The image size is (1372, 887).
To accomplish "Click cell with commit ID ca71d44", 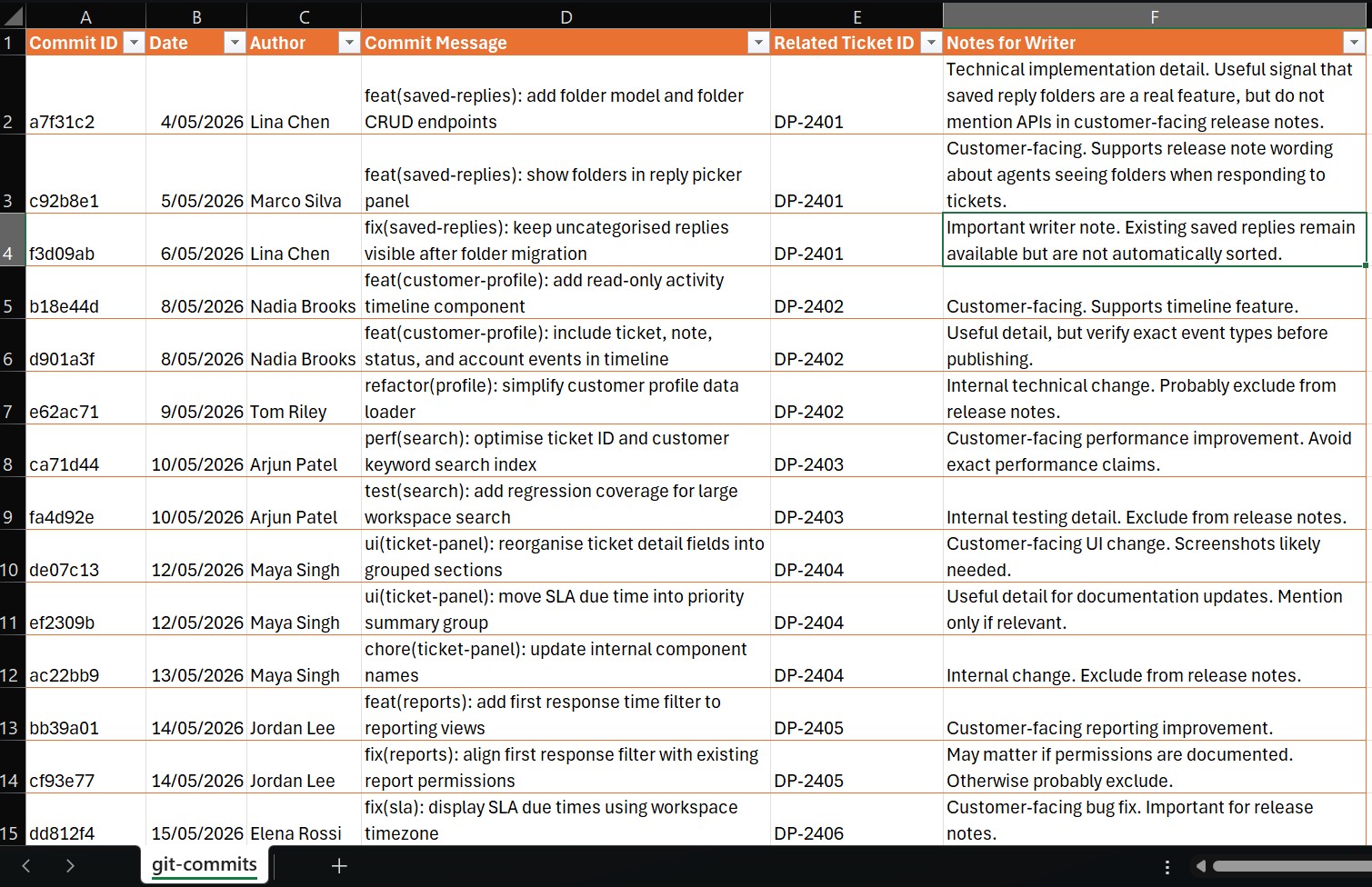I will 85,451.
